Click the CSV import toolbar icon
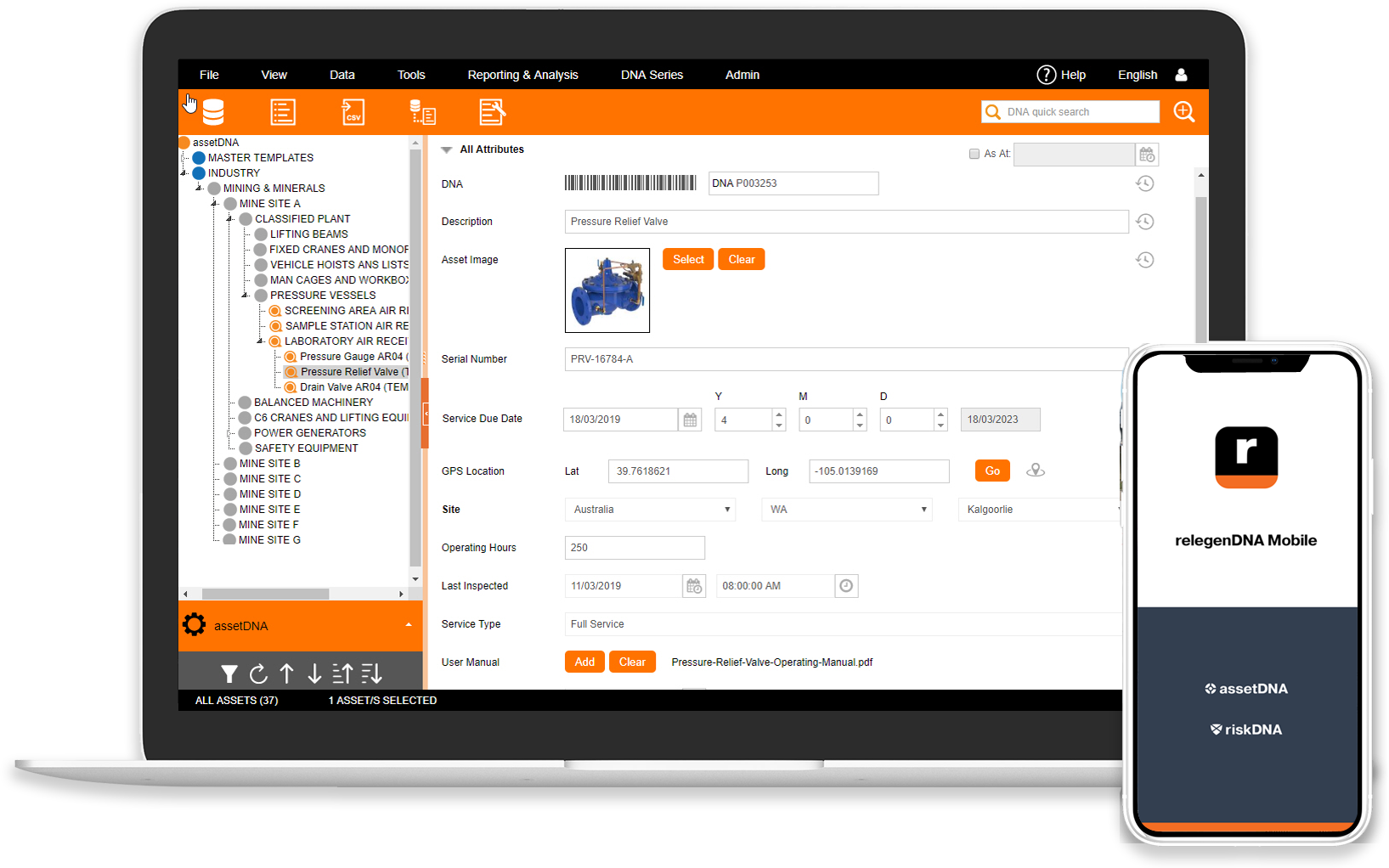Screen dimensions: 1389x868 pos(353,112)
